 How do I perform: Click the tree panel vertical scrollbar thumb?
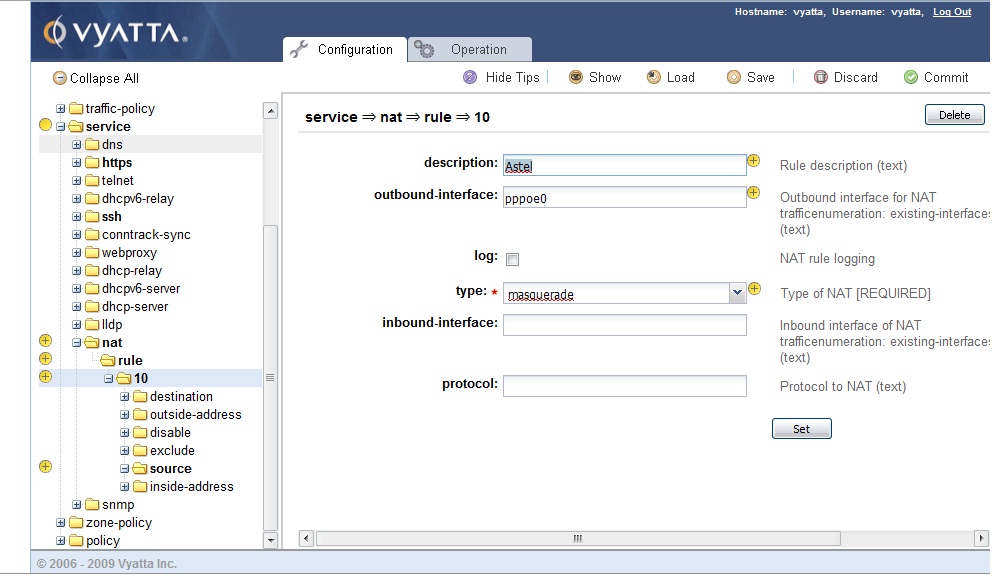(x=270, y=378)
